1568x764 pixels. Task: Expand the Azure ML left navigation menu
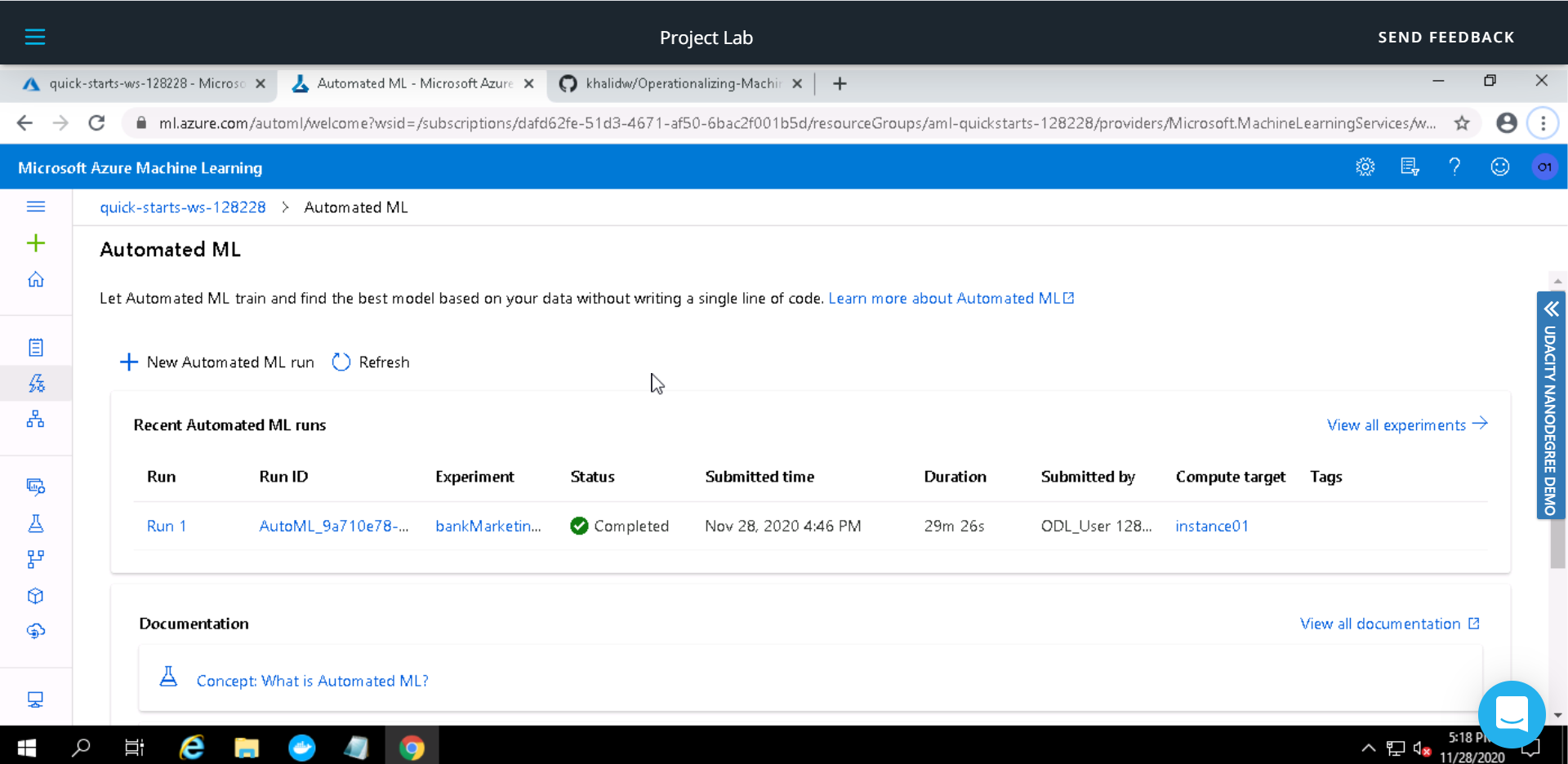(36, 207)
